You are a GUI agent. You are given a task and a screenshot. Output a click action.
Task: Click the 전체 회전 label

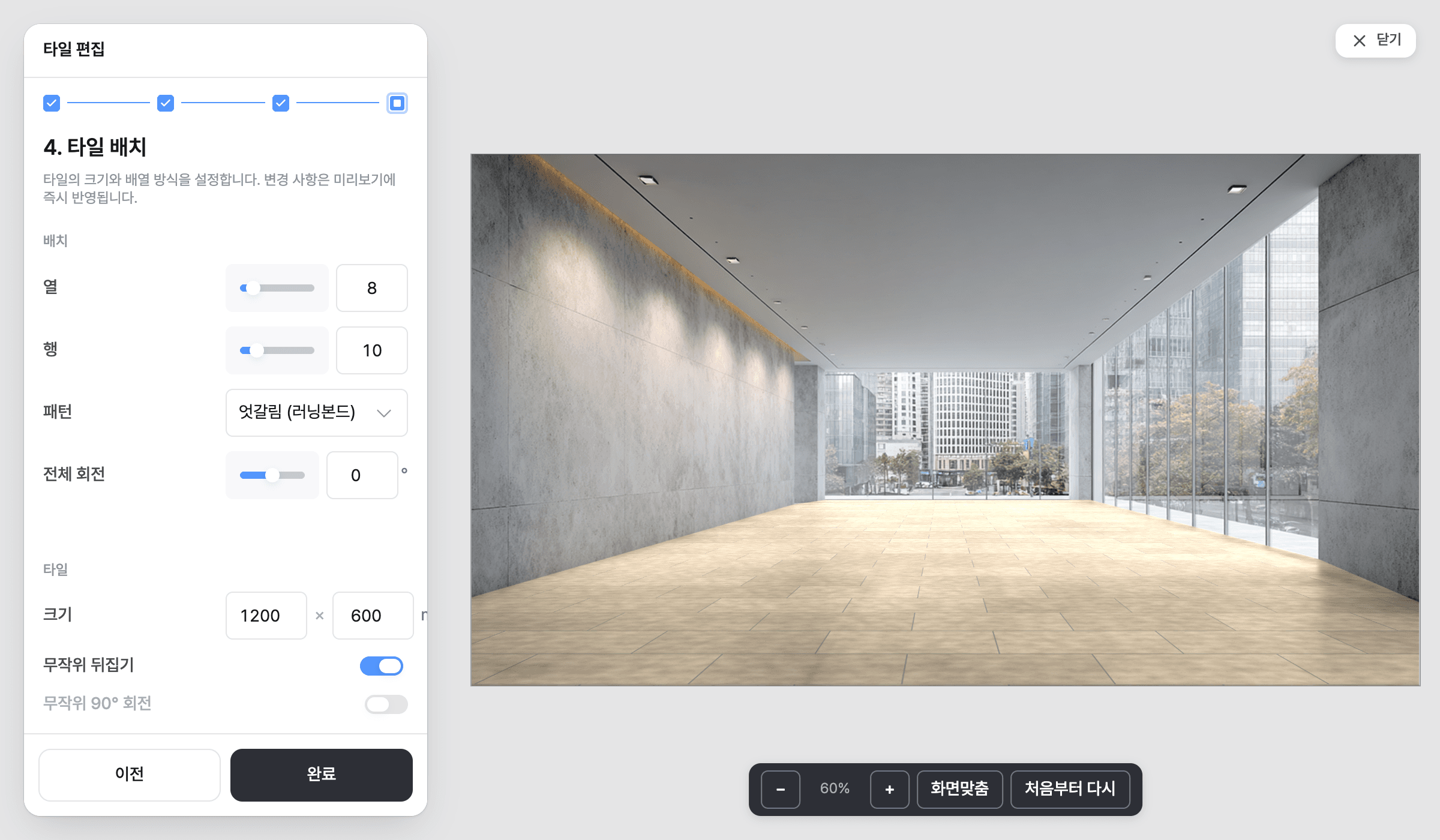click(74, 474)
